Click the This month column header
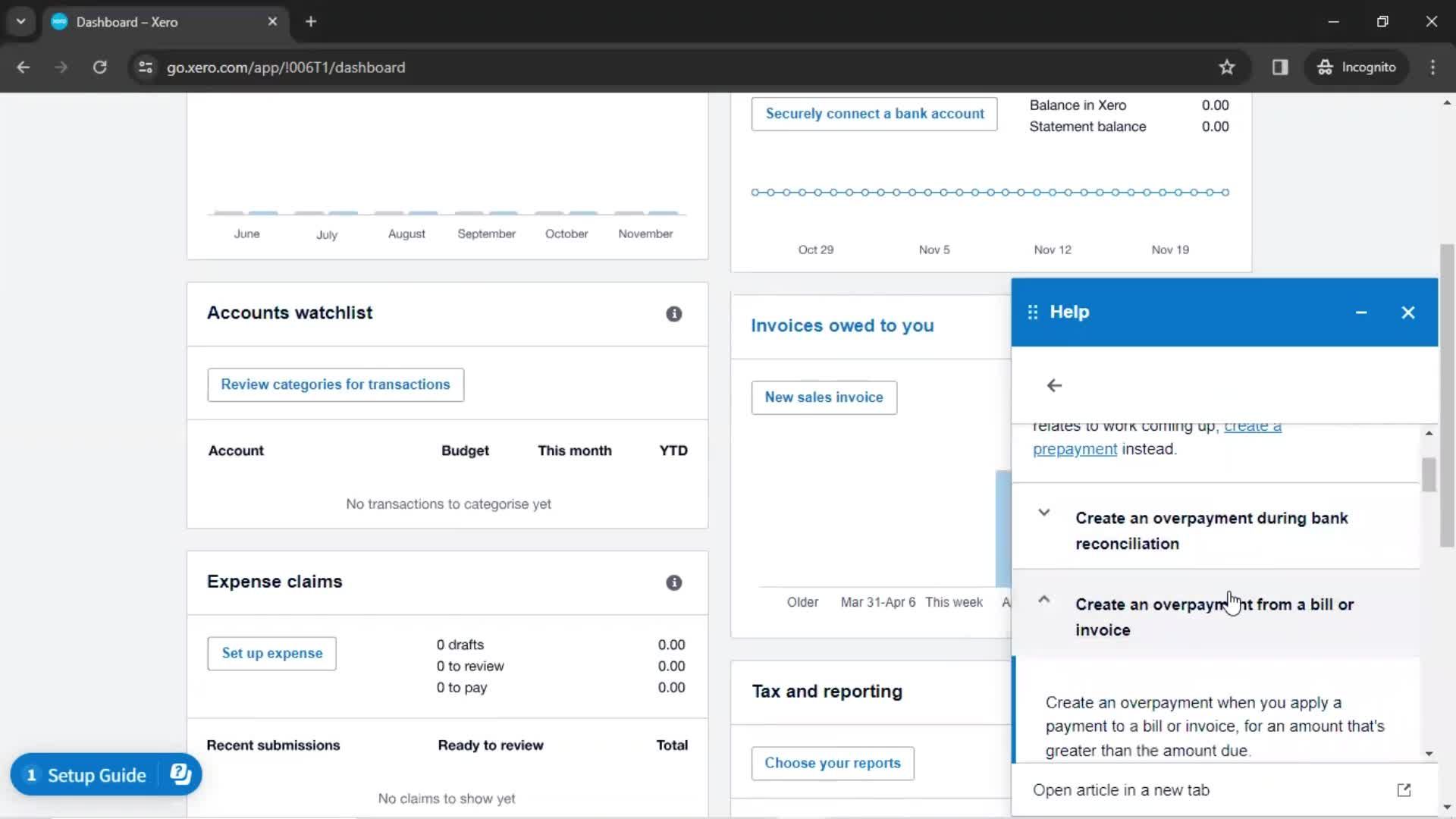1456x819 pixels. point(574,450)
